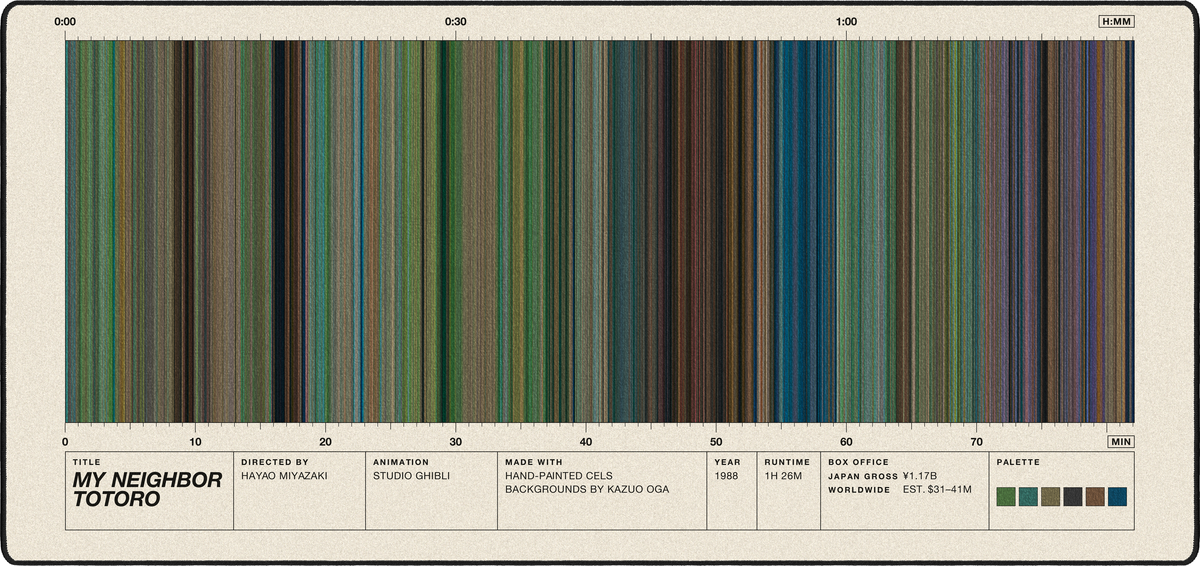The image size is (1200, 566).
Task: Pick the dark blue palette swatch
Action: click(1117, 497)
